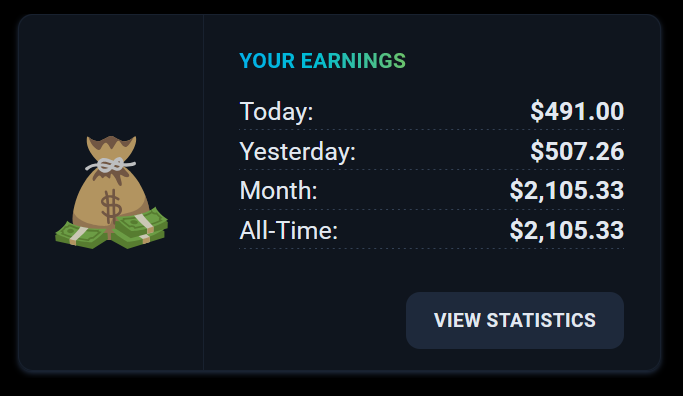
Task: Click the cash stack on right of bag
Action: pos(139,227)
